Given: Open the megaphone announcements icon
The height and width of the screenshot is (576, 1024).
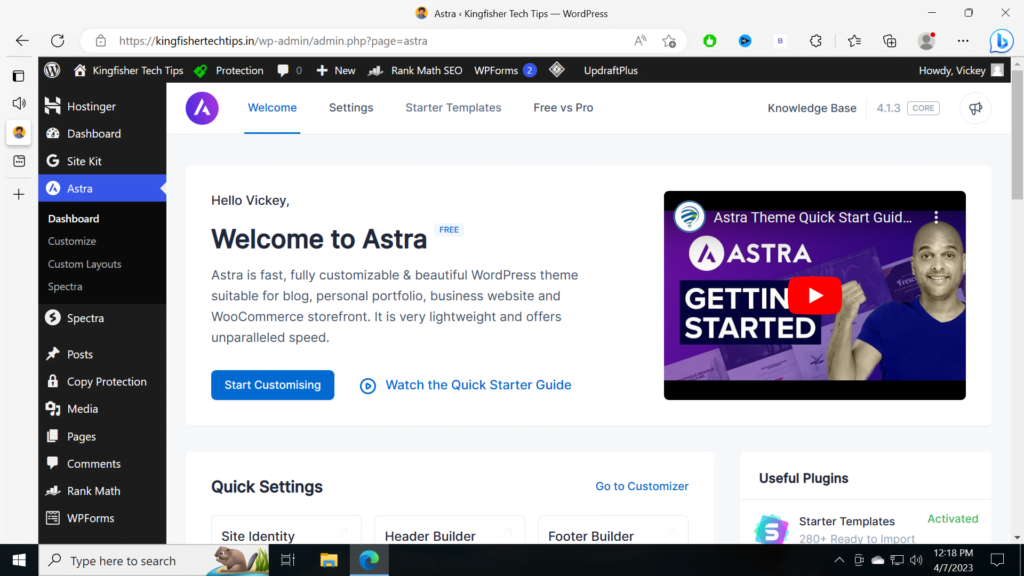Looking at the screenshot, I should tap(975, 108).
